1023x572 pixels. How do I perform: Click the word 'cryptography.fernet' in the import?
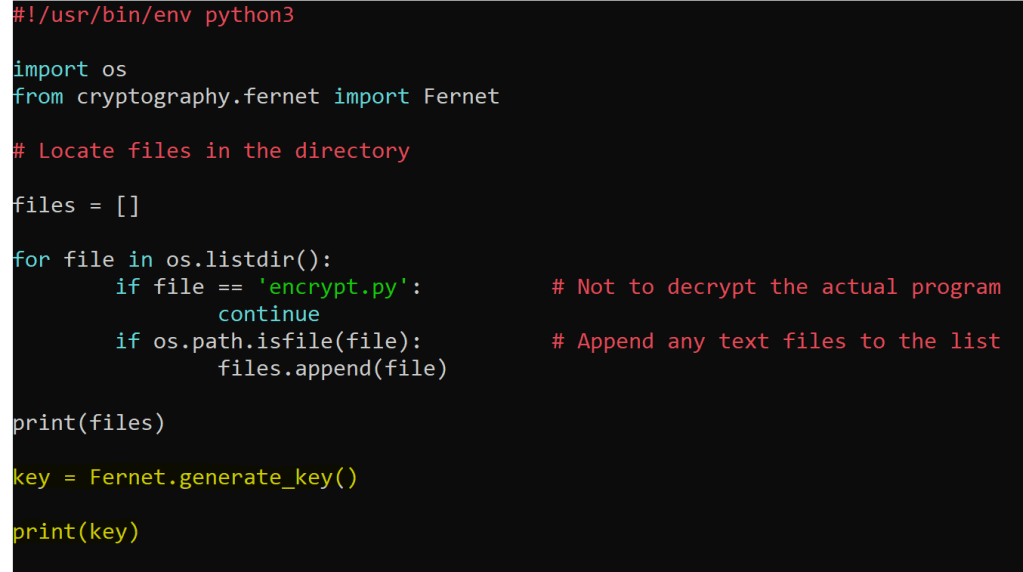point(198,97)
